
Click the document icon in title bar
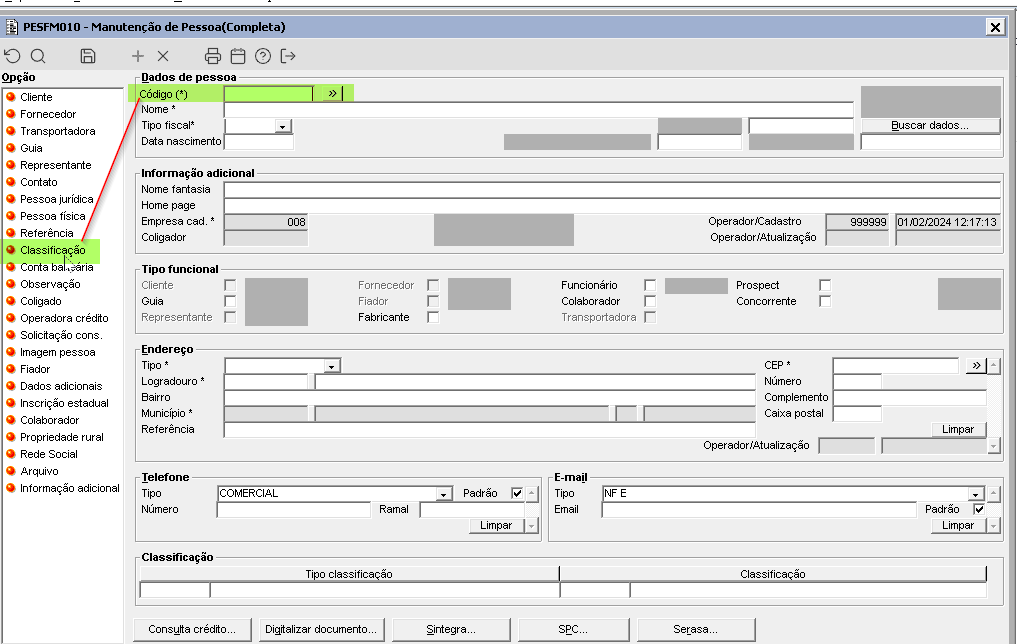(12, 27)
